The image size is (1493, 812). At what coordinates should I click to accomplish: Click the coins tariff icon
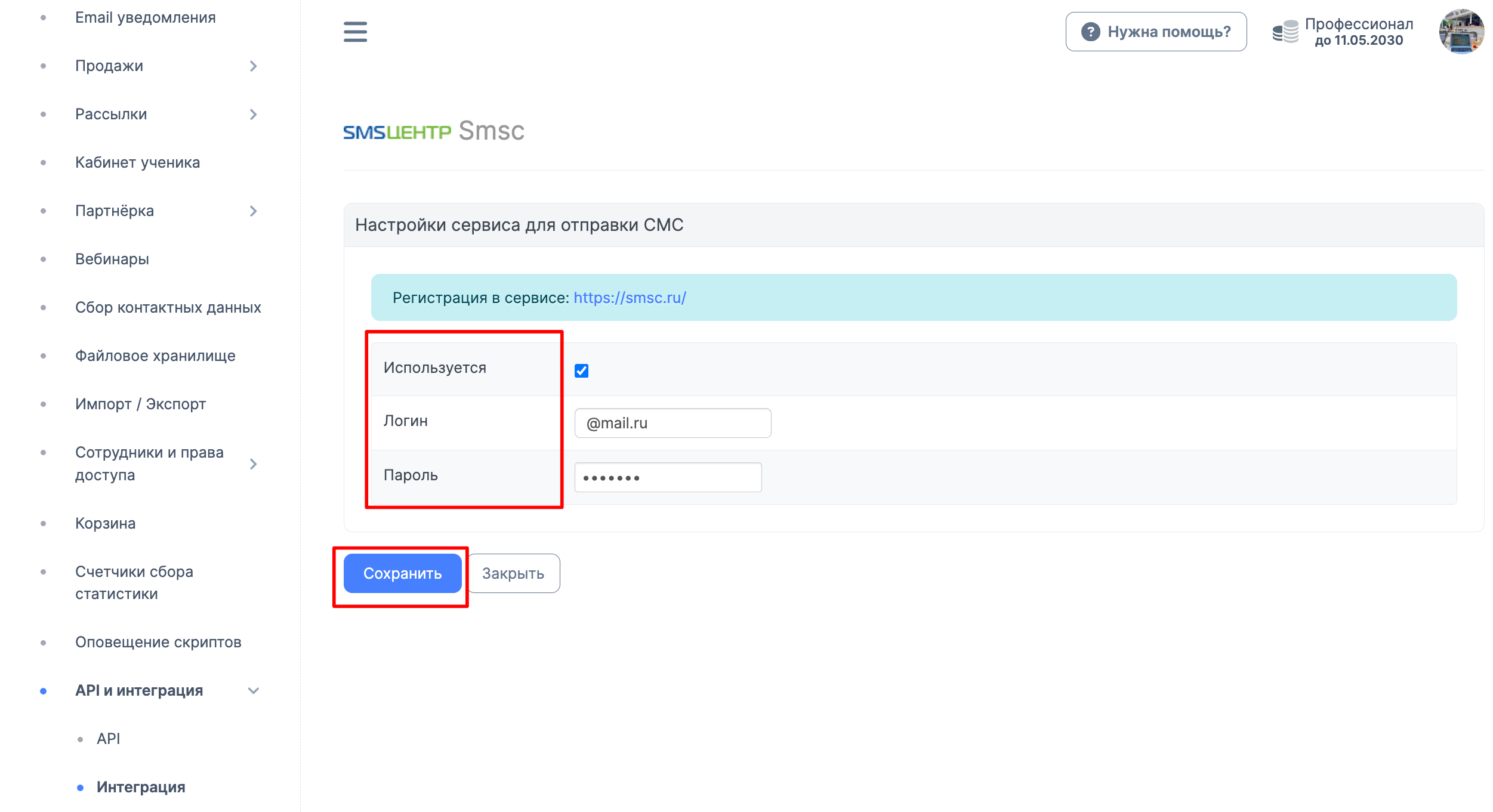1285,32
